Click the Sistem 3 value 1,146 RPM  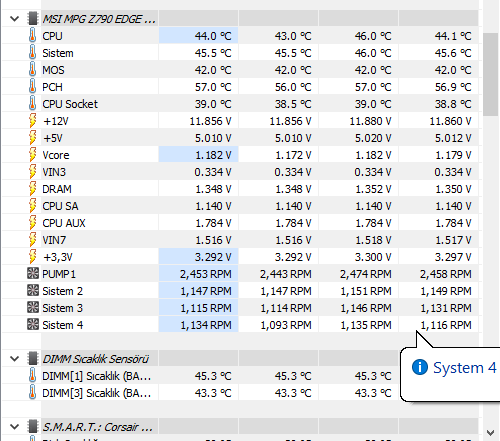click(366, 308)
